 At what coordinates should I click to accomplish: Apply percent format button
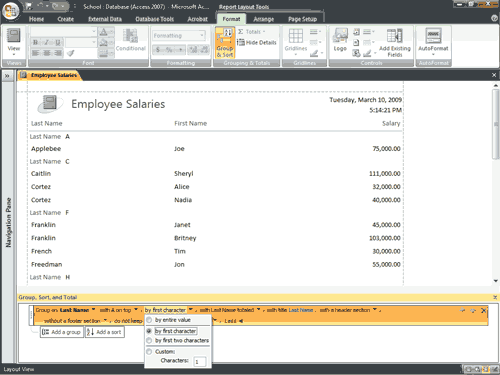pyautogui.click(x=169, y=50)
